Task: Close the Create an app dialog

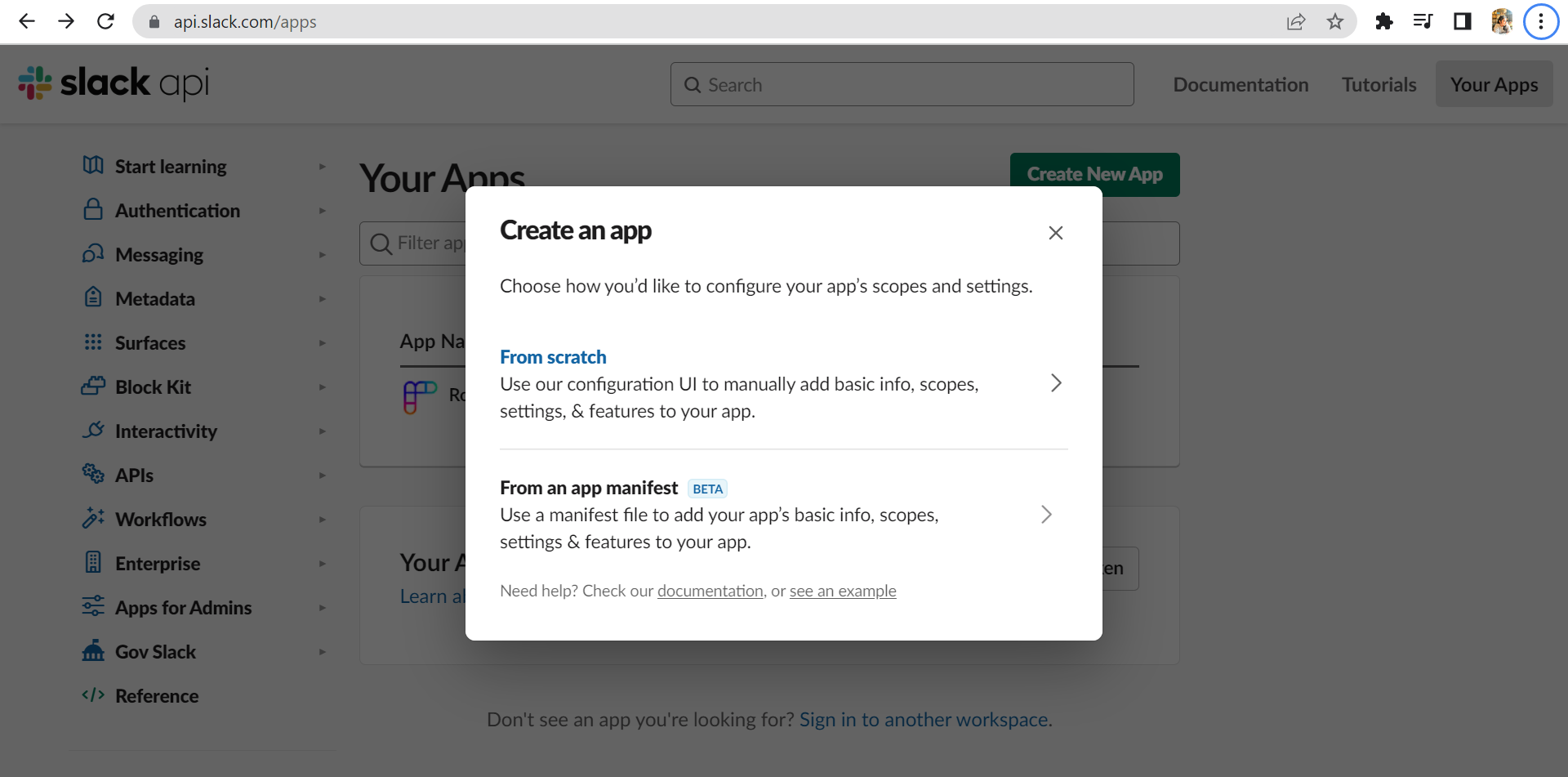Action: coord(1055,233)
